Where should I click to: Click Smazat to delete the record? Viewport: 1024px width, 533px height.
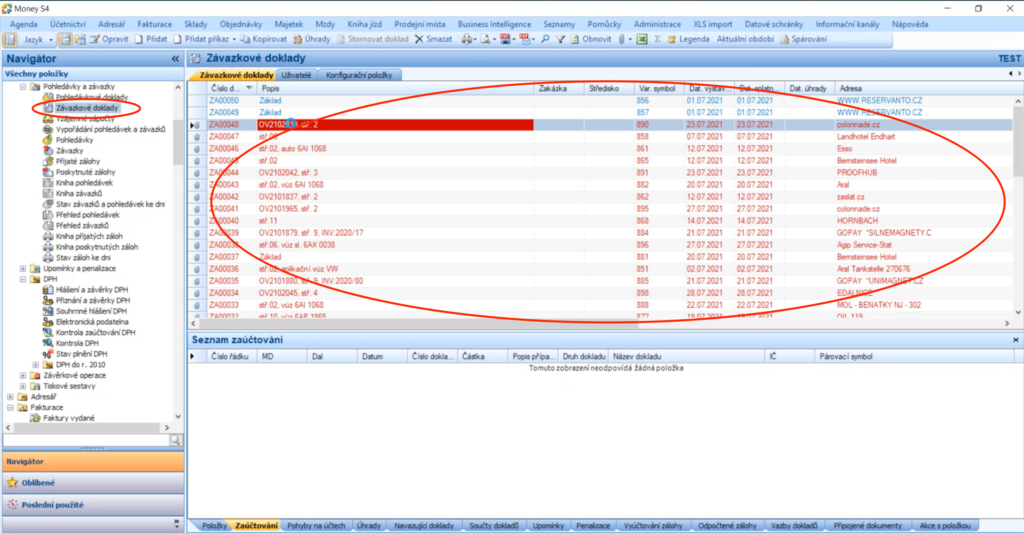click(x=433, y=39)
